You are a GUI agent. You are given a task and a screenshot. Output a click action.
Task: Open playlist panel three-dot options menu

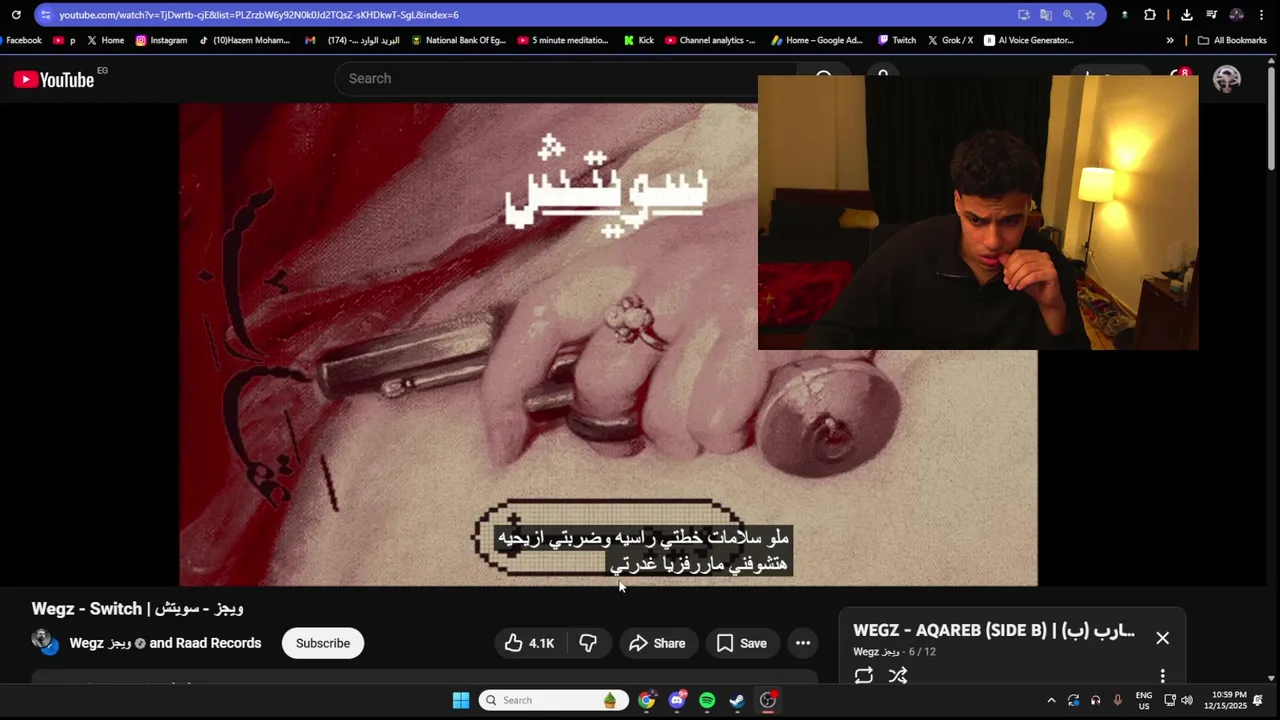pos(1162,676)
